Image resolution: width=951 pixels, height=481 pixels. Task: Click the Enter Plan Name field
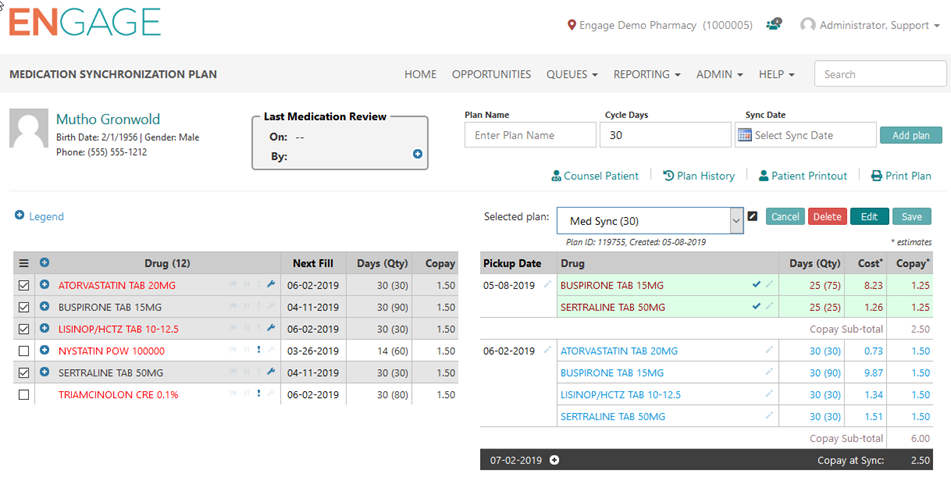click(530, 135)
